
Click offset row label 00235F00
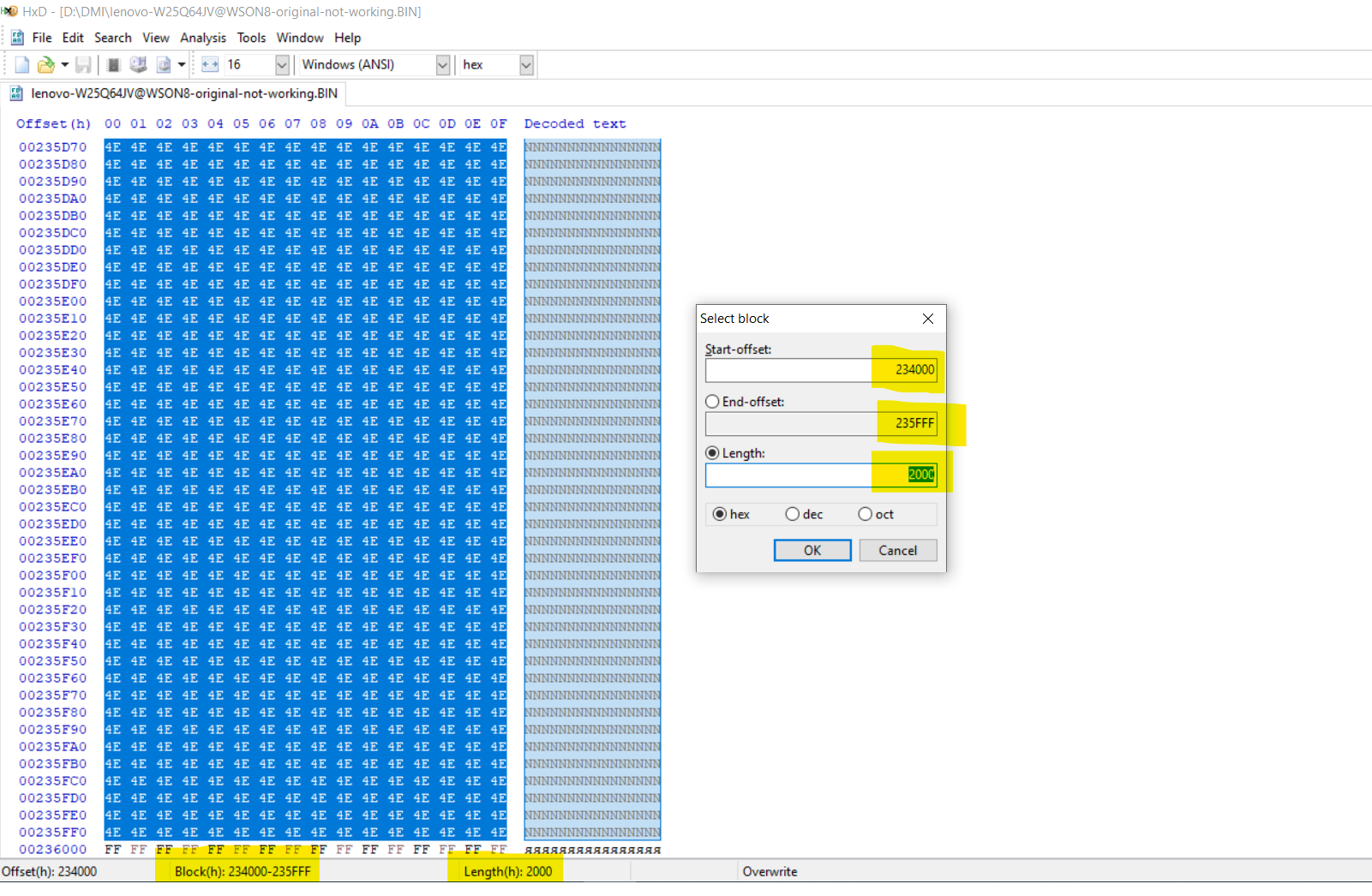point(53,576)
